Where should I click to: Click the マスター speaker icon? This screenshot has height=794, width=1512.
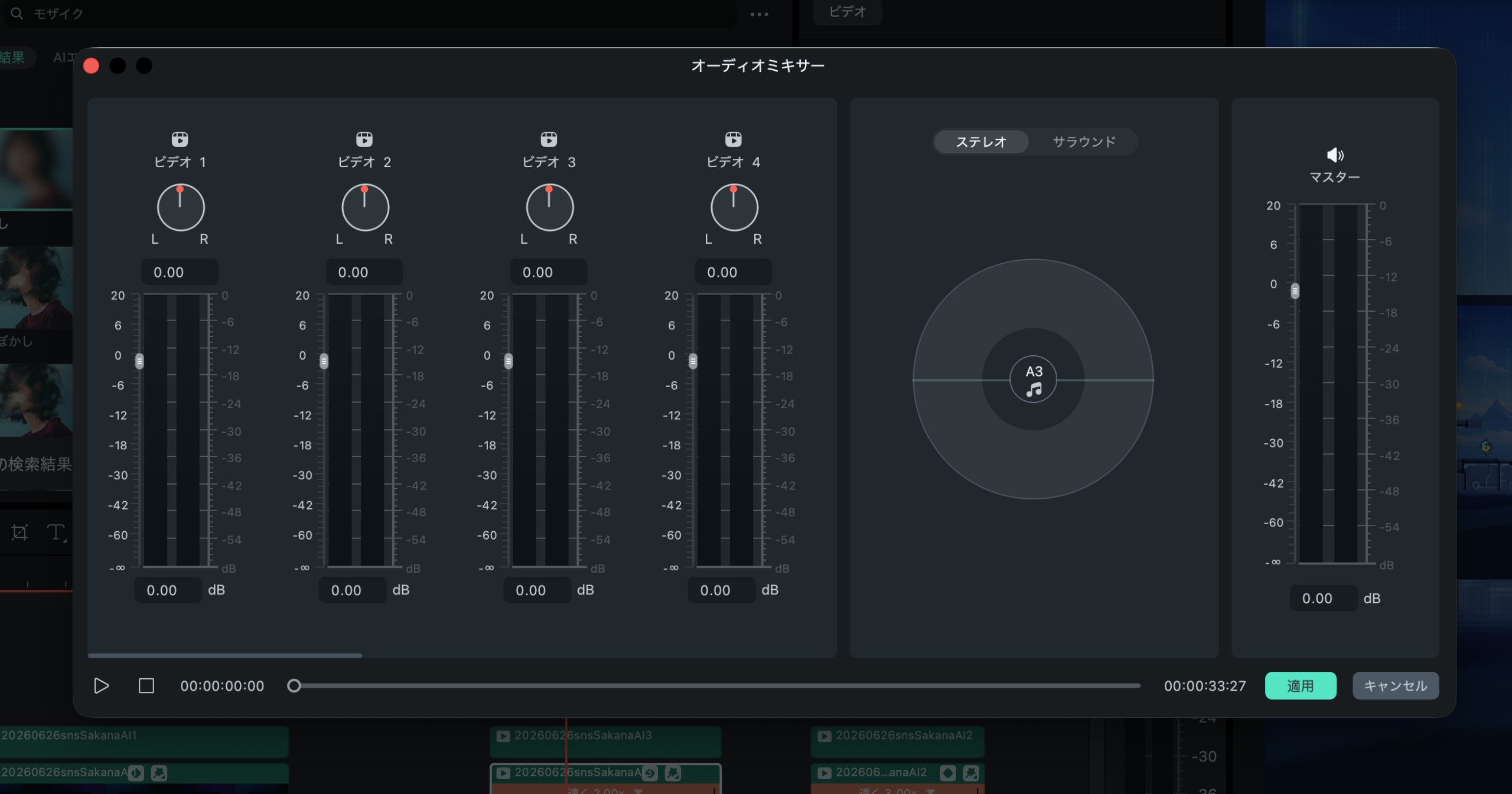point(1335,155)
